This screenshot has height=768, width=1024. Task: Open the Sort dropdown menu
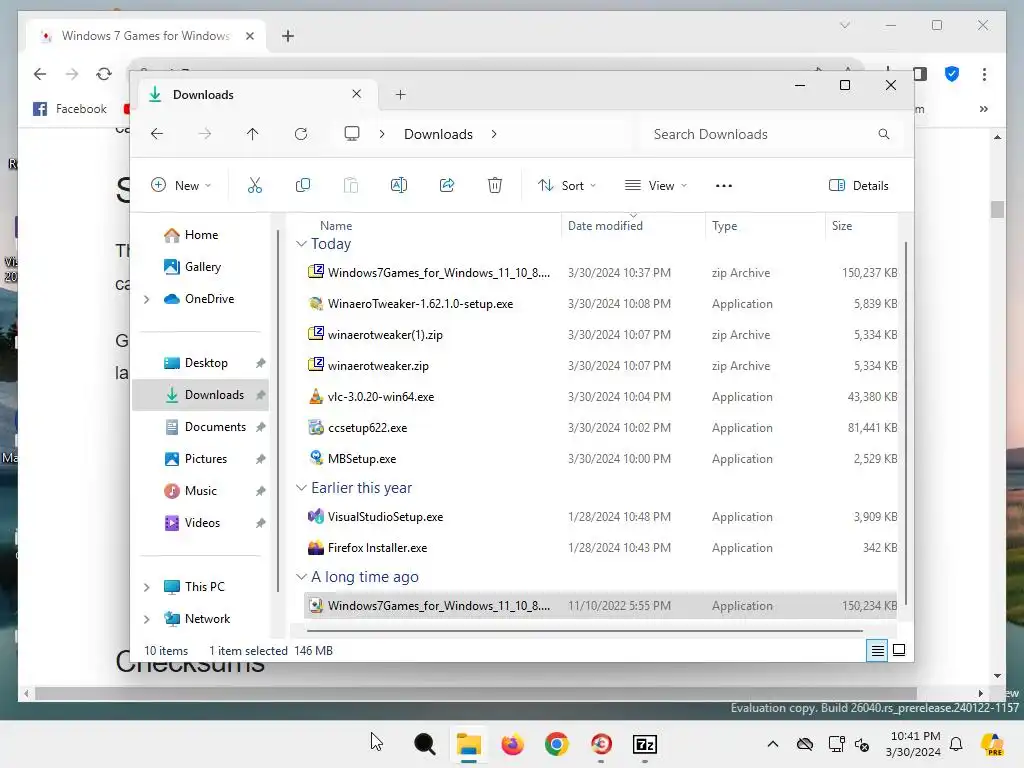pos(567,185)
